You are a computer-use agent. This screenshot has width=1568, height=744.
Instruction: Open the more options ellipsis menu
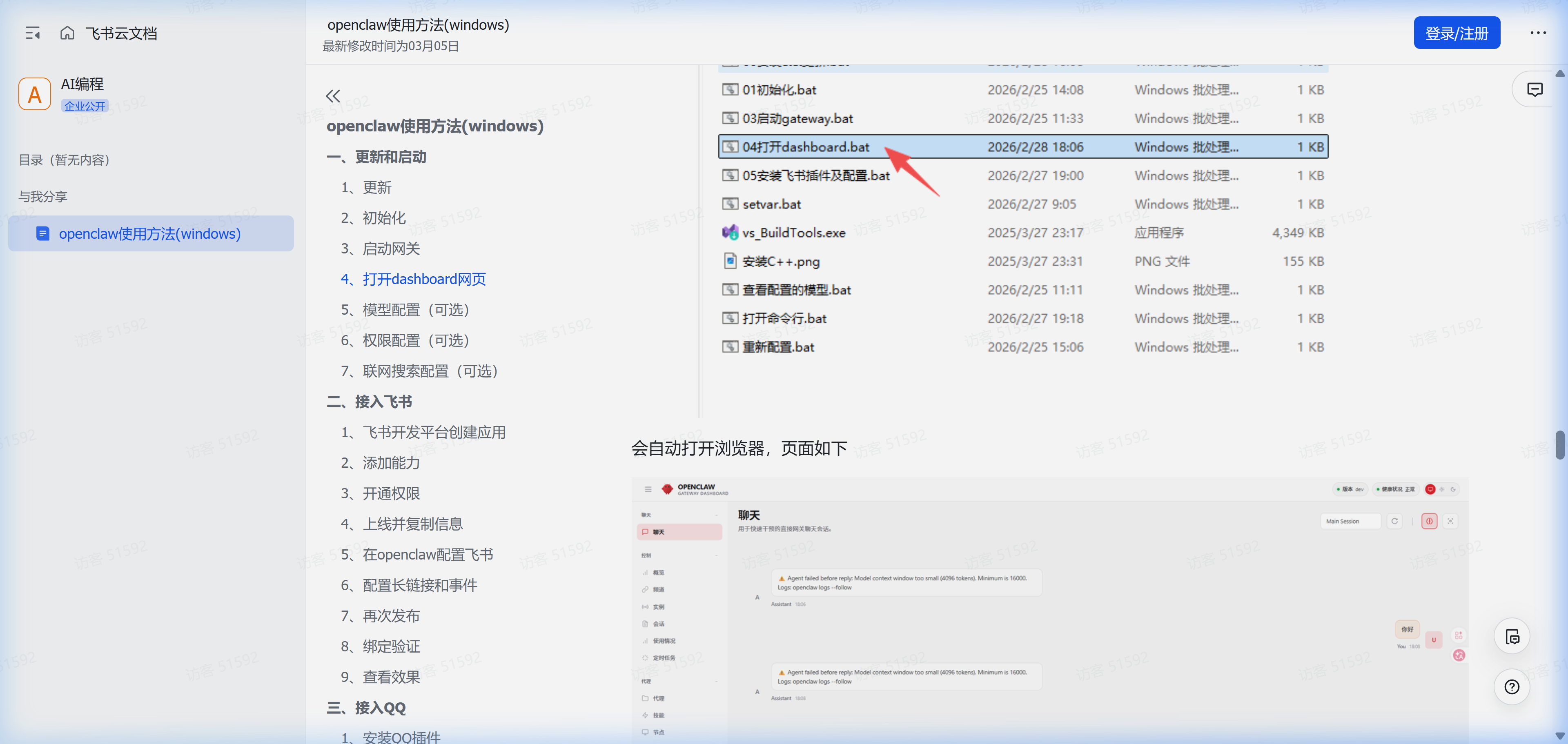pos(1537,33)
